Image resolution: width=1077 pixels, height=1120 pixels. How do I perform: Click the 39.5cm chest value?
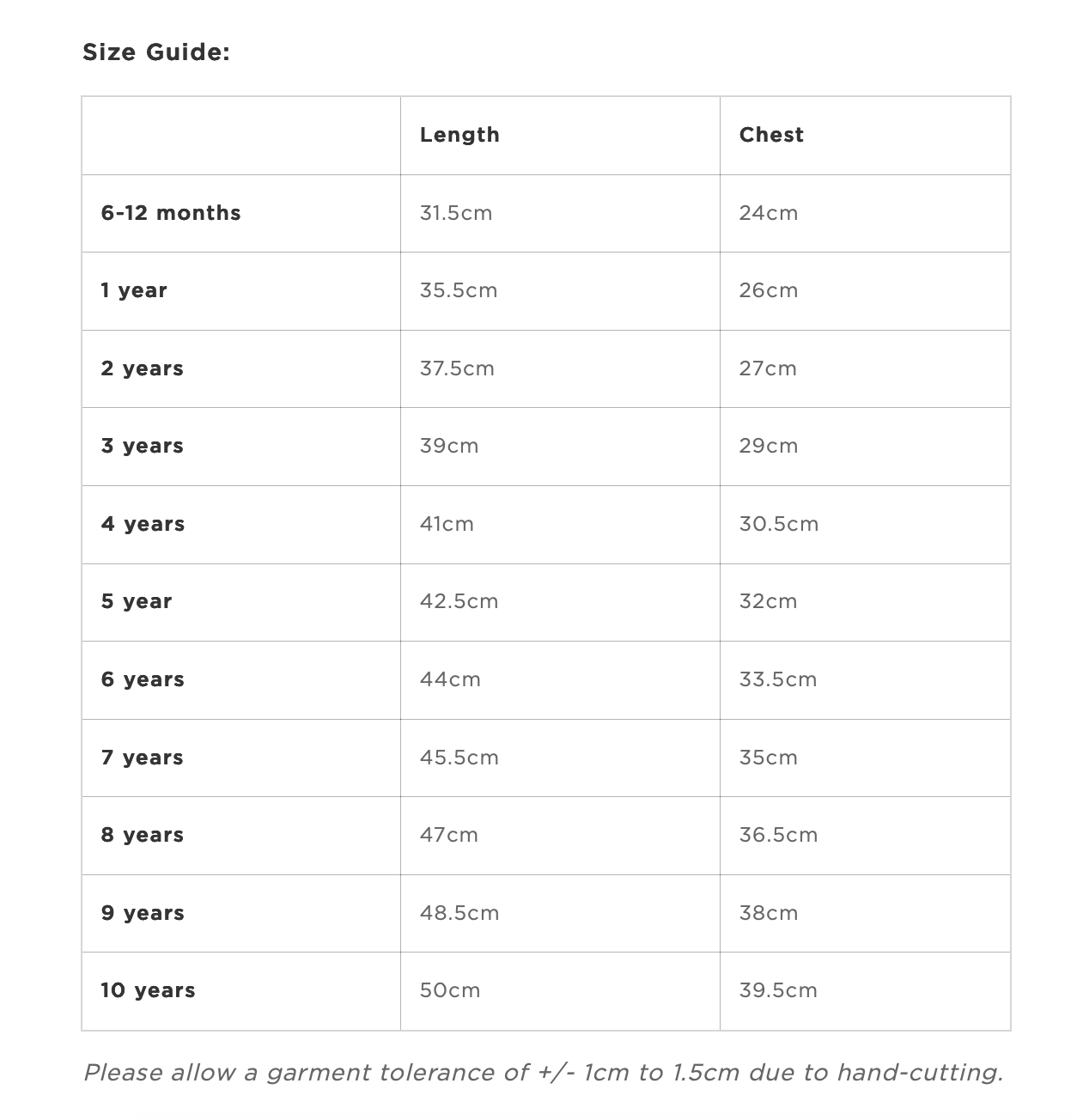click(778, 990)
